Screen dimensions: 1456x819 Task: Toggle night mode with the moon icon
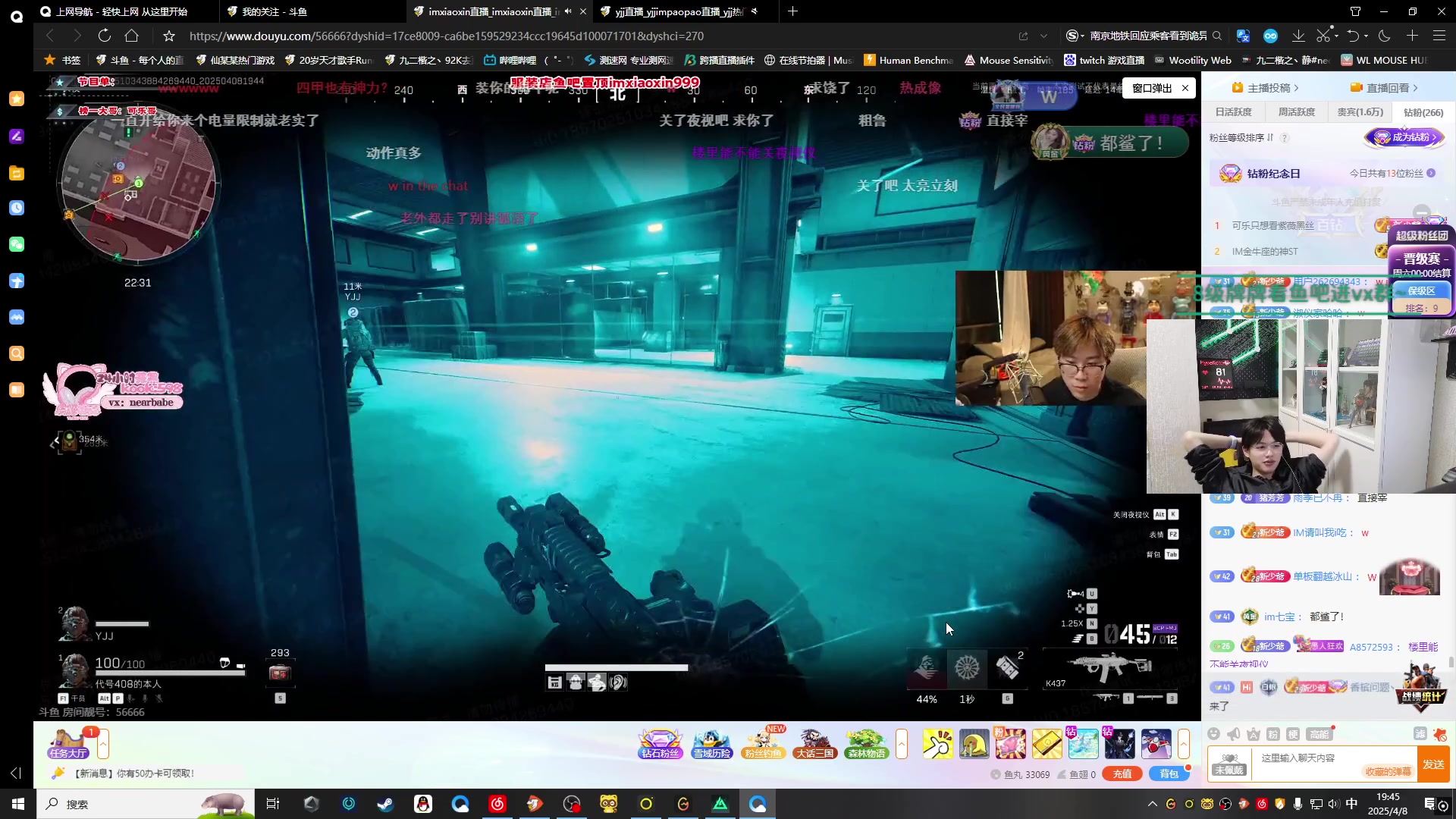(x=1385, y=36)
